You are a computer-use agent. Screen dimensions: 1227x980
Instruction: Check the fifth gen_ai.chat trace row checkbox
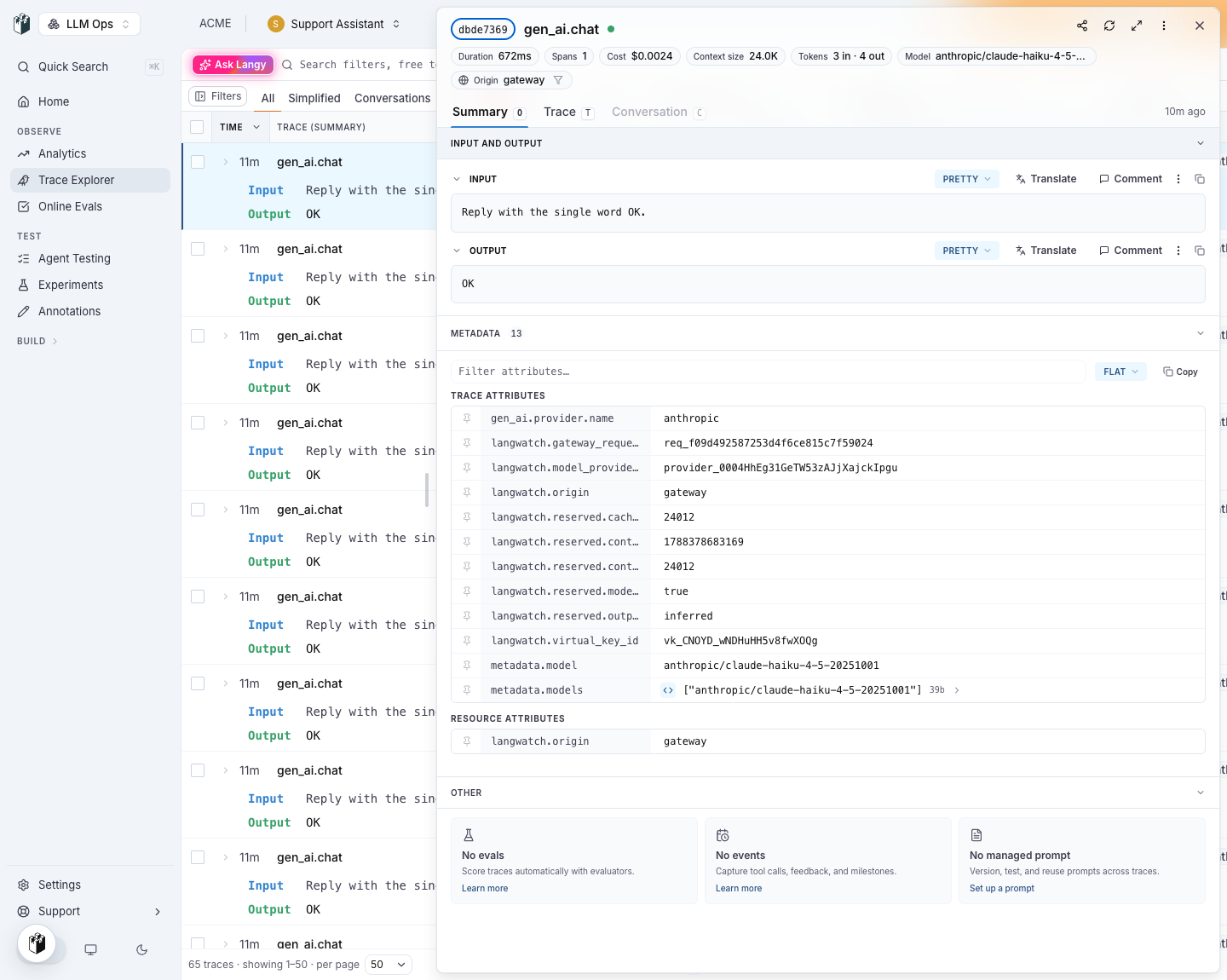(198, 510)
